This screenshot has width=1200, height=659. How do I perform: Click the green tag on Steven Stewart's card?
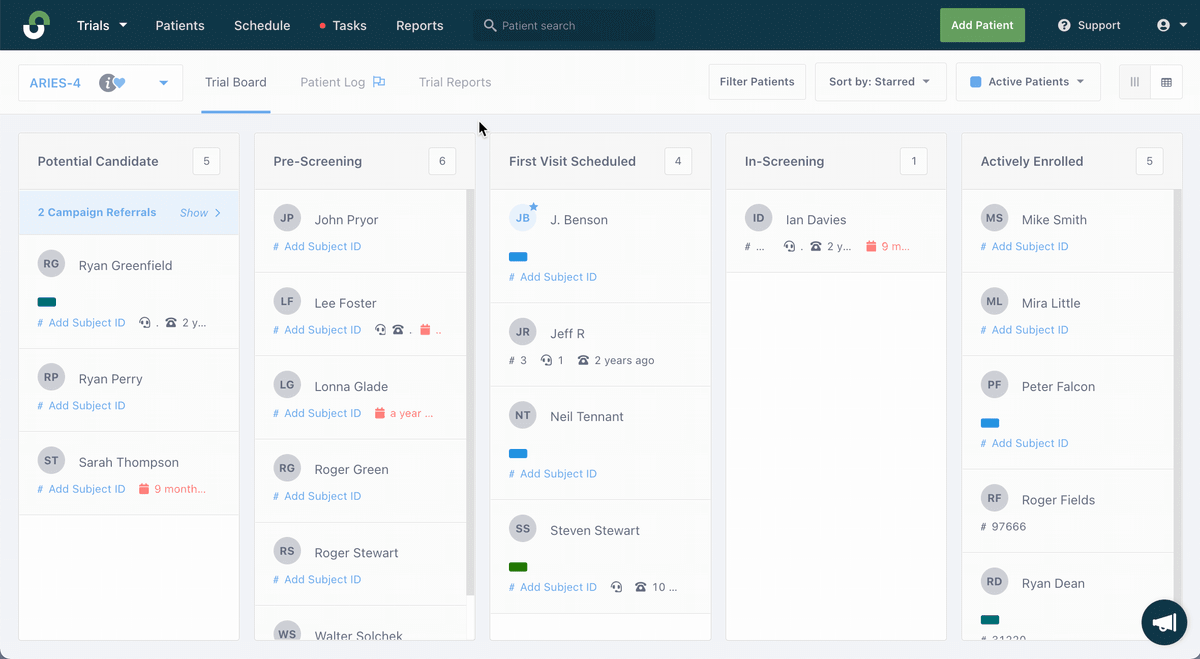pos(518,567)
